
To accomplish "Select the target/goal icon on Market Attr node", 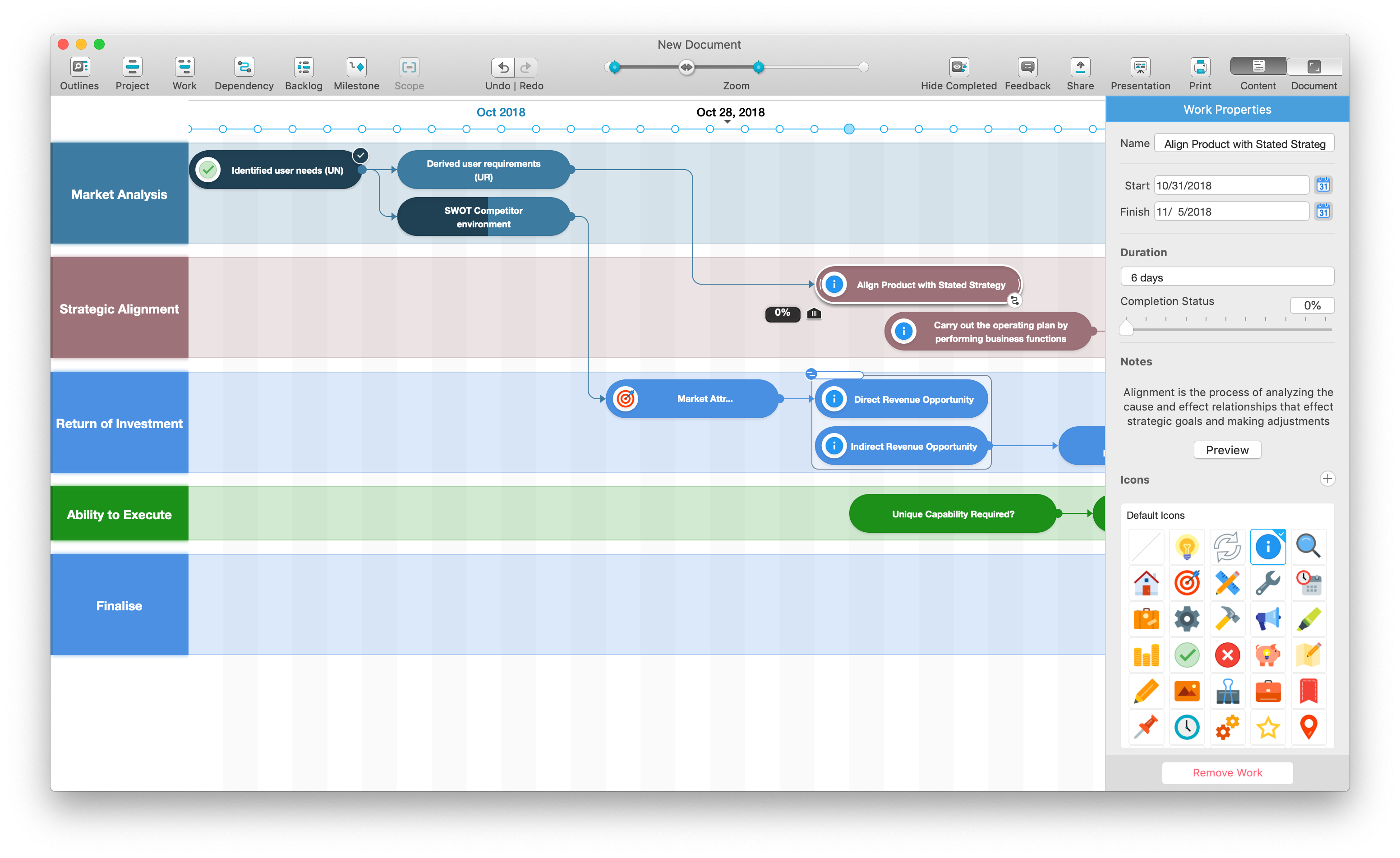I will 626,399.
